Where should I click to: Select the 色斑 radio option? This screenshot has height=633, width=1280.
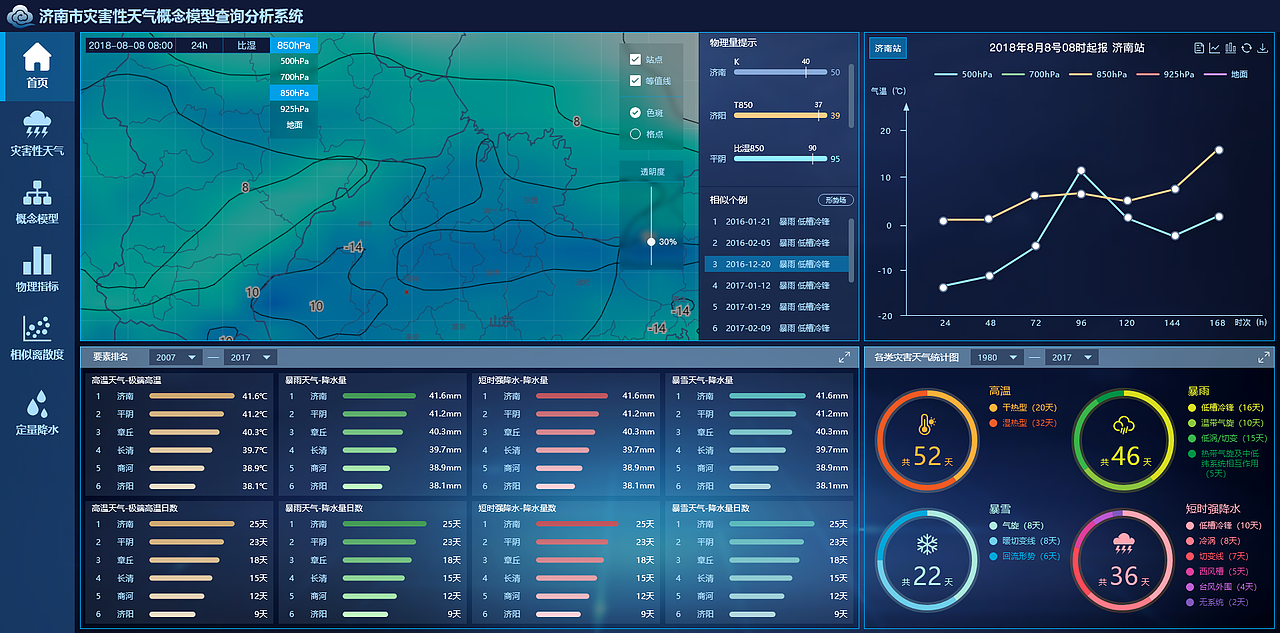(635, 113)
